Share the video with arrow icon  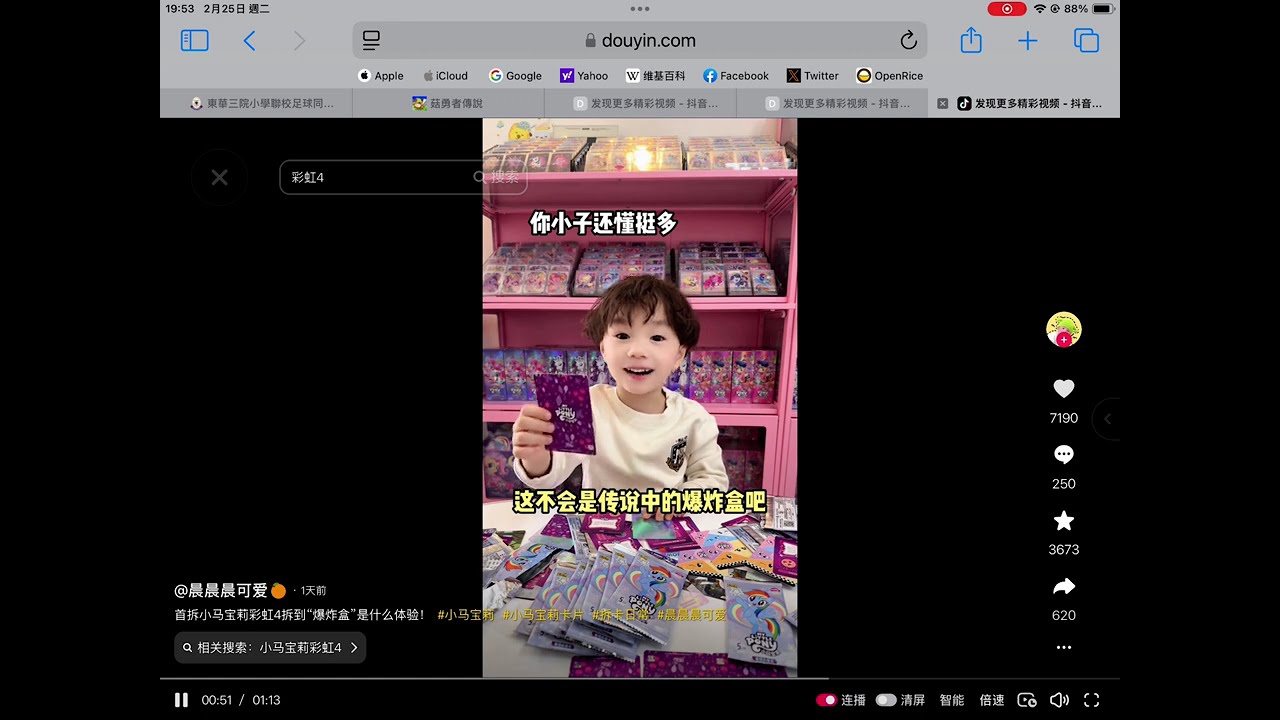(1064, 587)
